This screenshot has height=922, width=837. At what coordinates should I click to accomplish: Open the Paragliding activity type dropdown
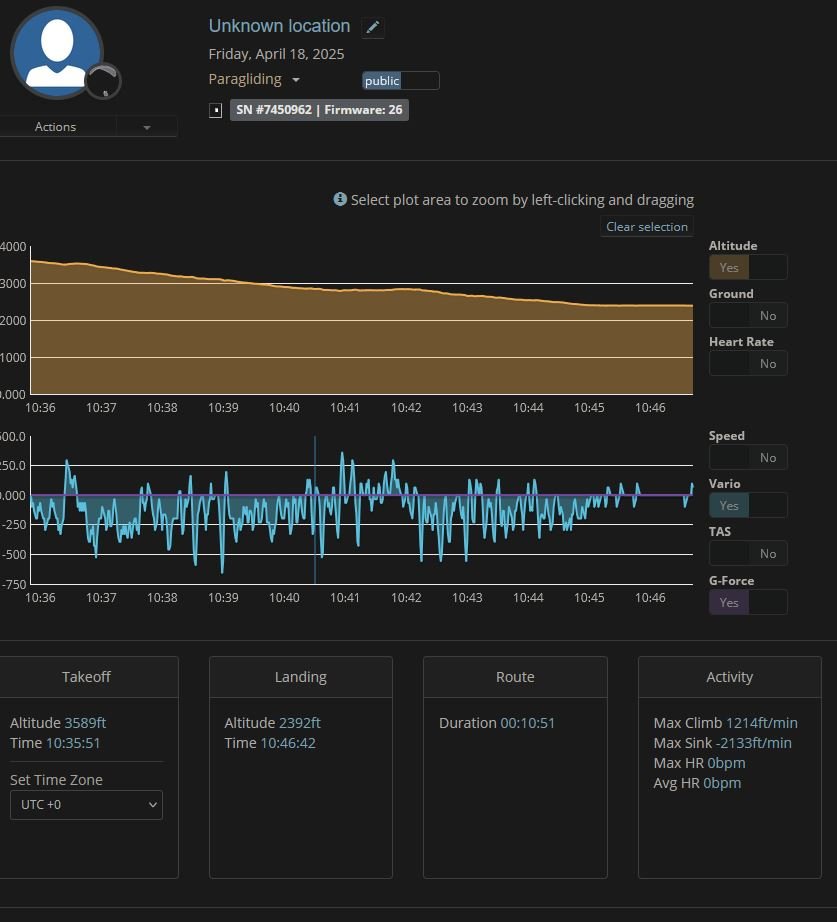[254, 79]
